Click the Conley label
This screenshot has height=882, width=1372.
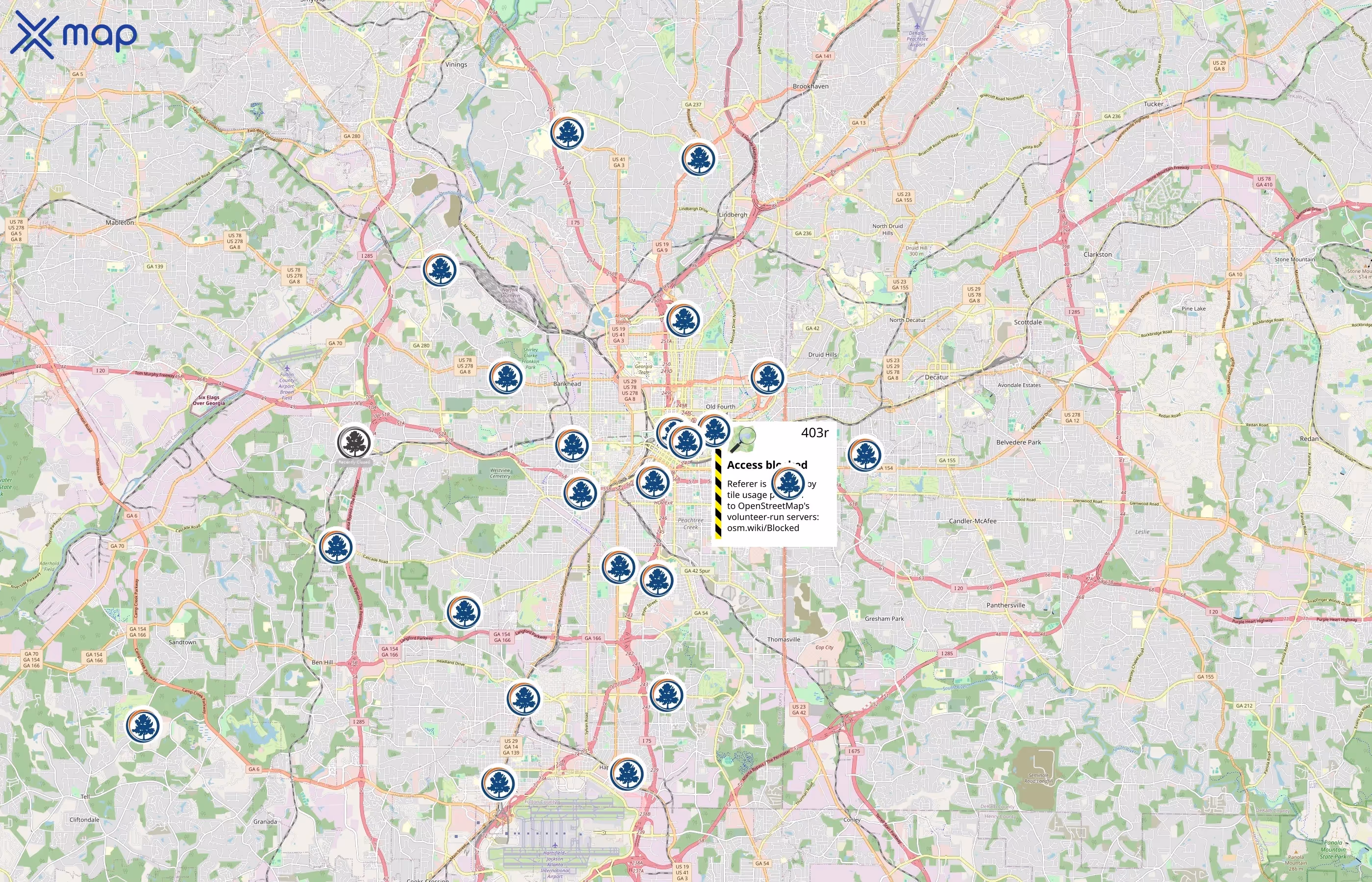(x=852, y=820)
